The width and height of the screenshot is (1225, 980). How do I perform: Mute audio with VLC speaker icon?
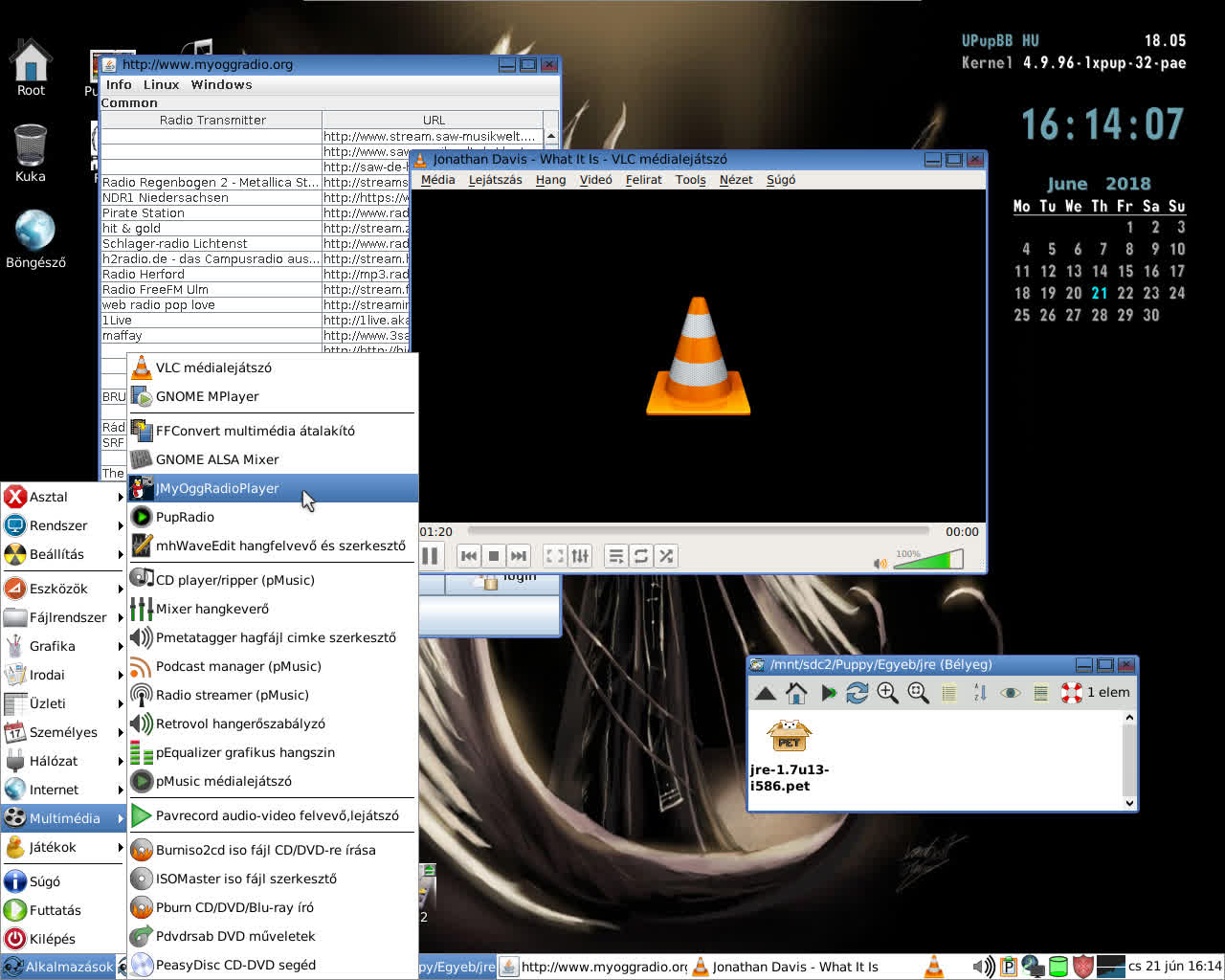[880, 563]
